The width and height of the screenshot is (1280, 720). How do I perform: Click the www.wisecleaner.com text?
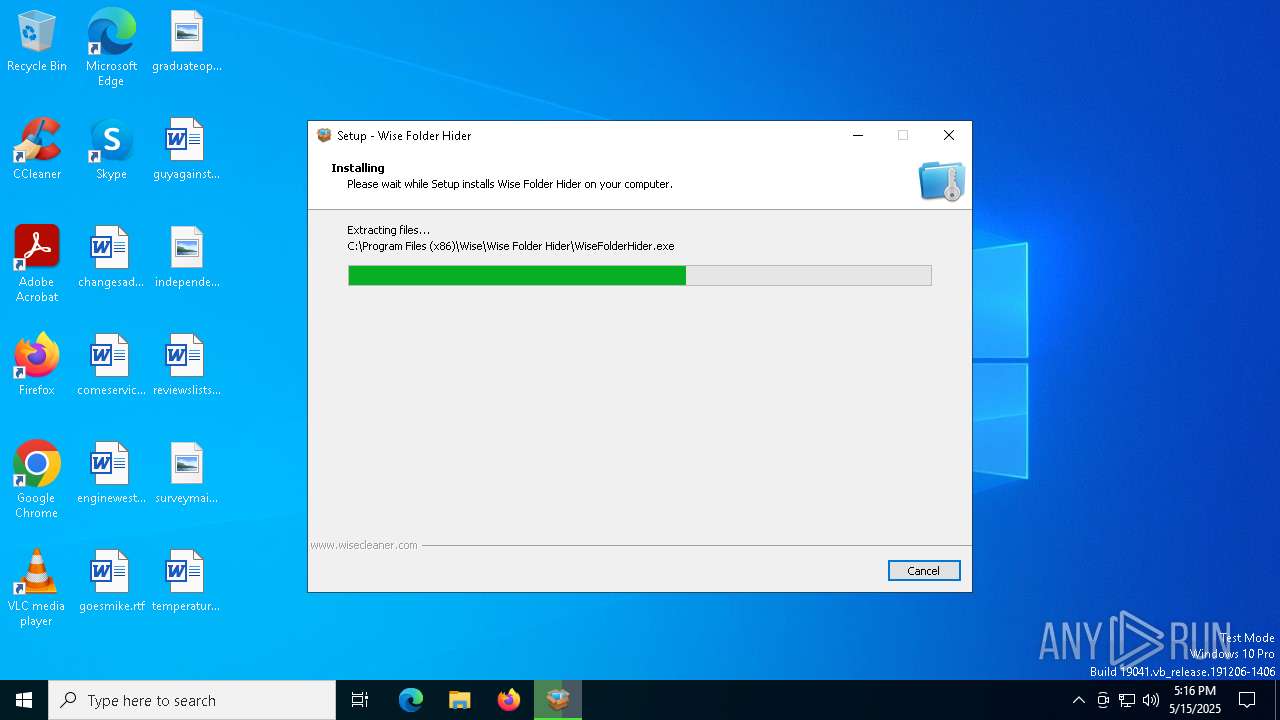coord(364,545)
